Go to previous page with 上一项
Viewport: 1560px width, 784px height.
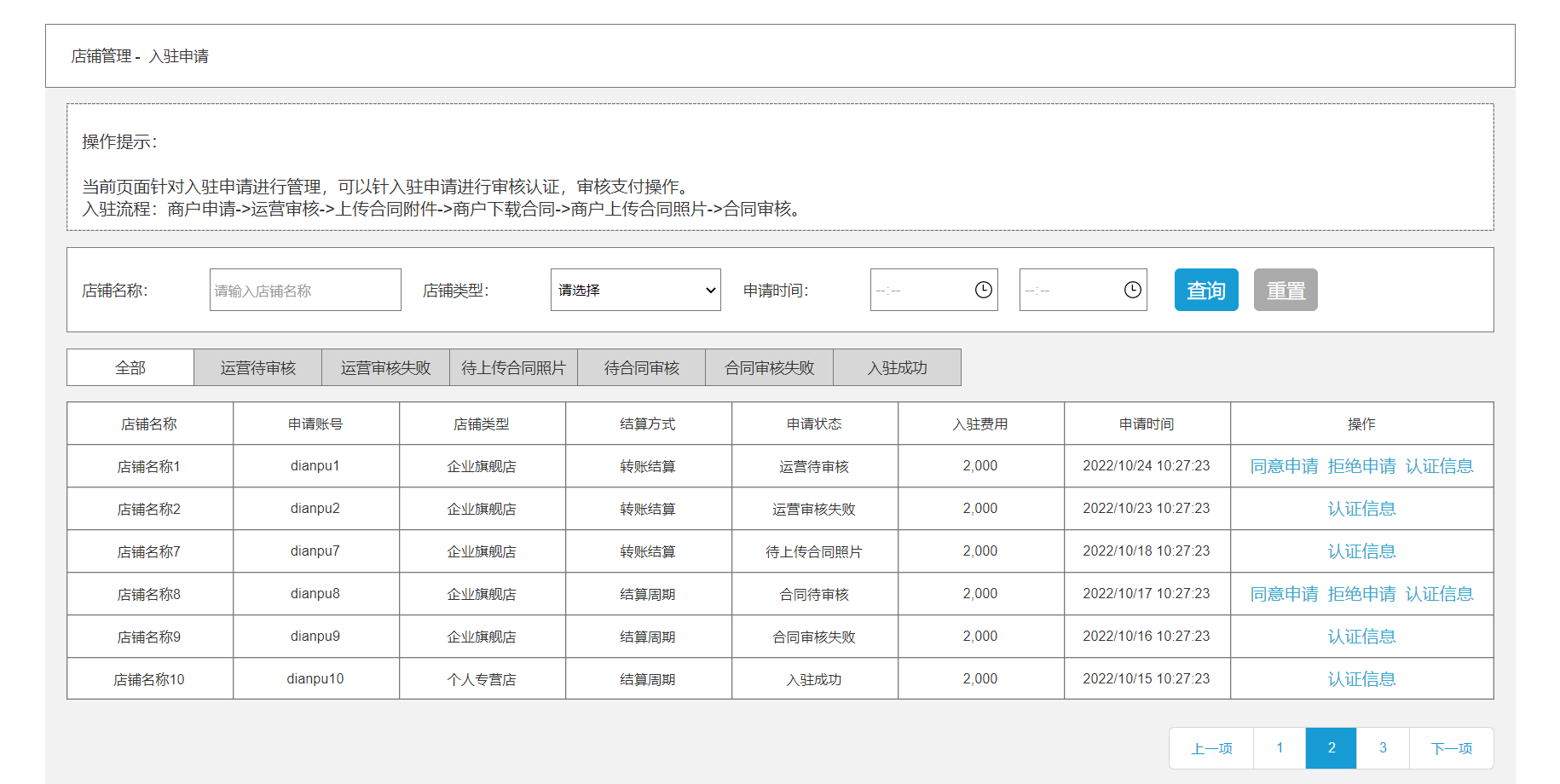point(1211,748)
